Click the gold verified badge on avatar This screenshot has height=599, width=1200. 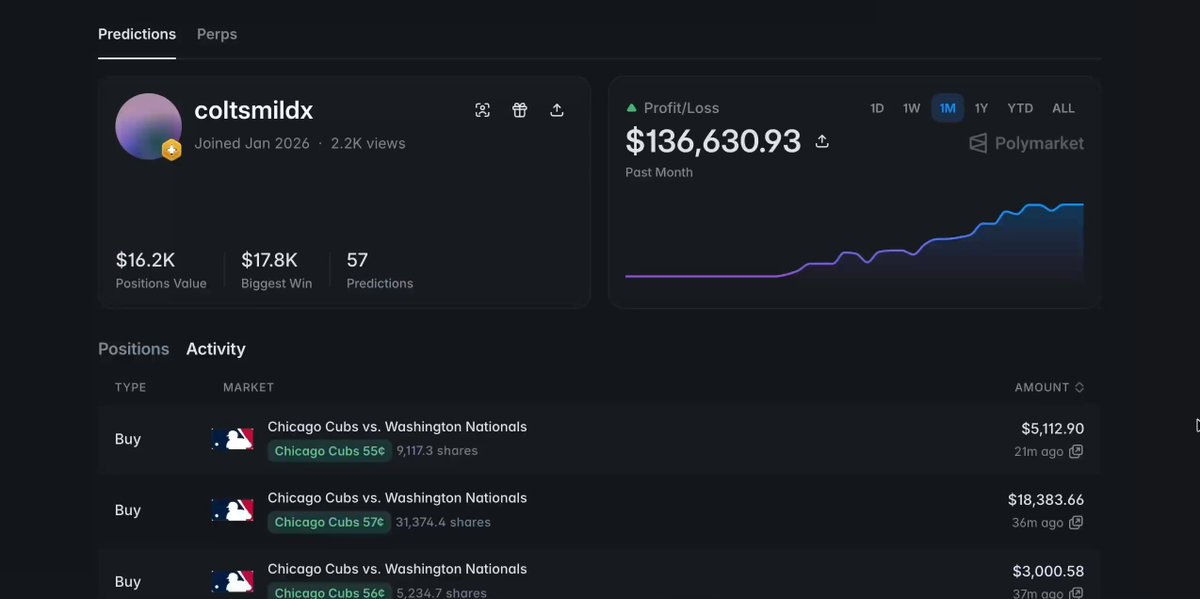coord(172,150)
